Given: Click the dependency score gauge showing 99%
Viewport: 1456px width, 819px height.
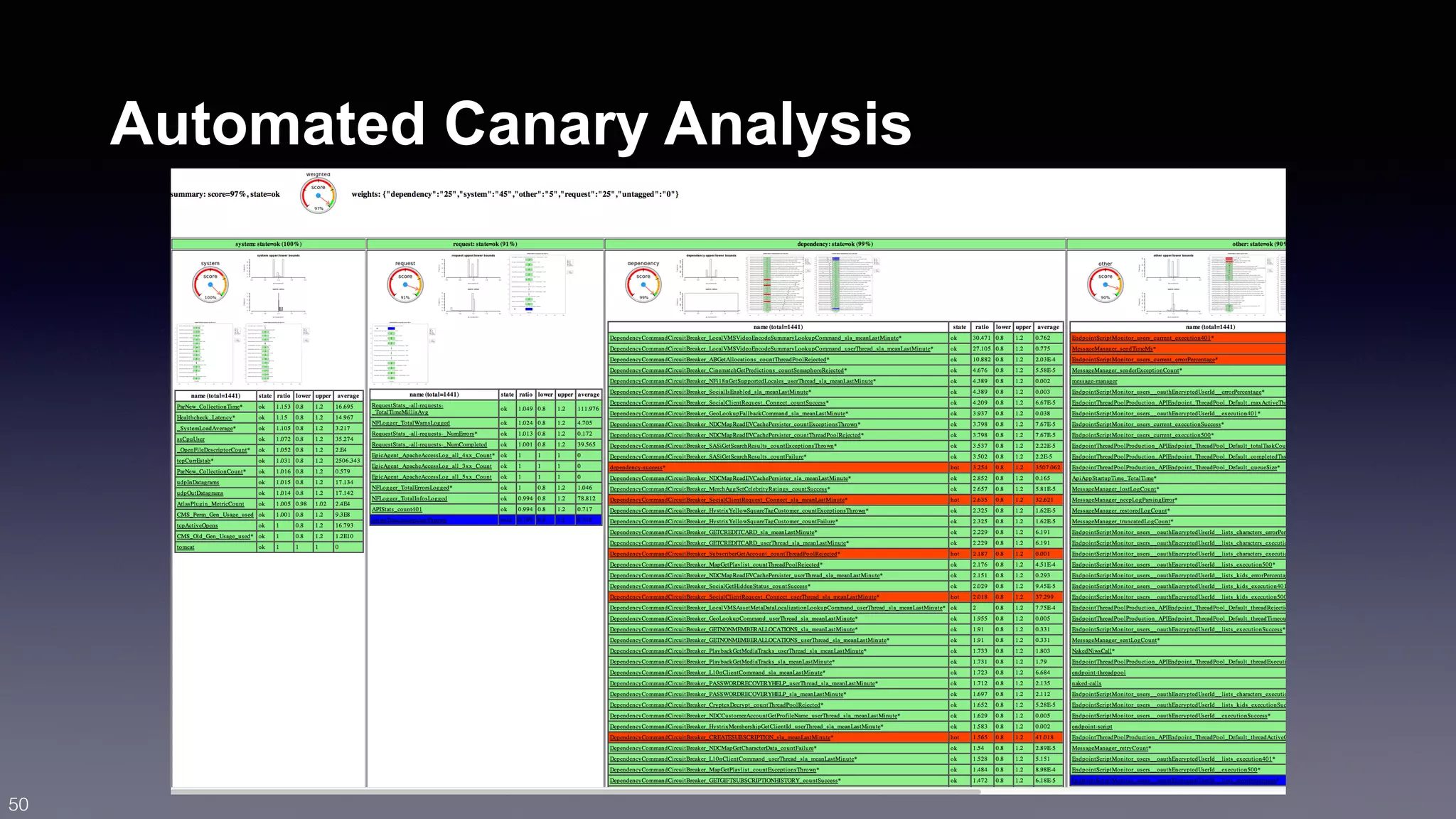Looking at the screenshot, I should click(643, 284).
